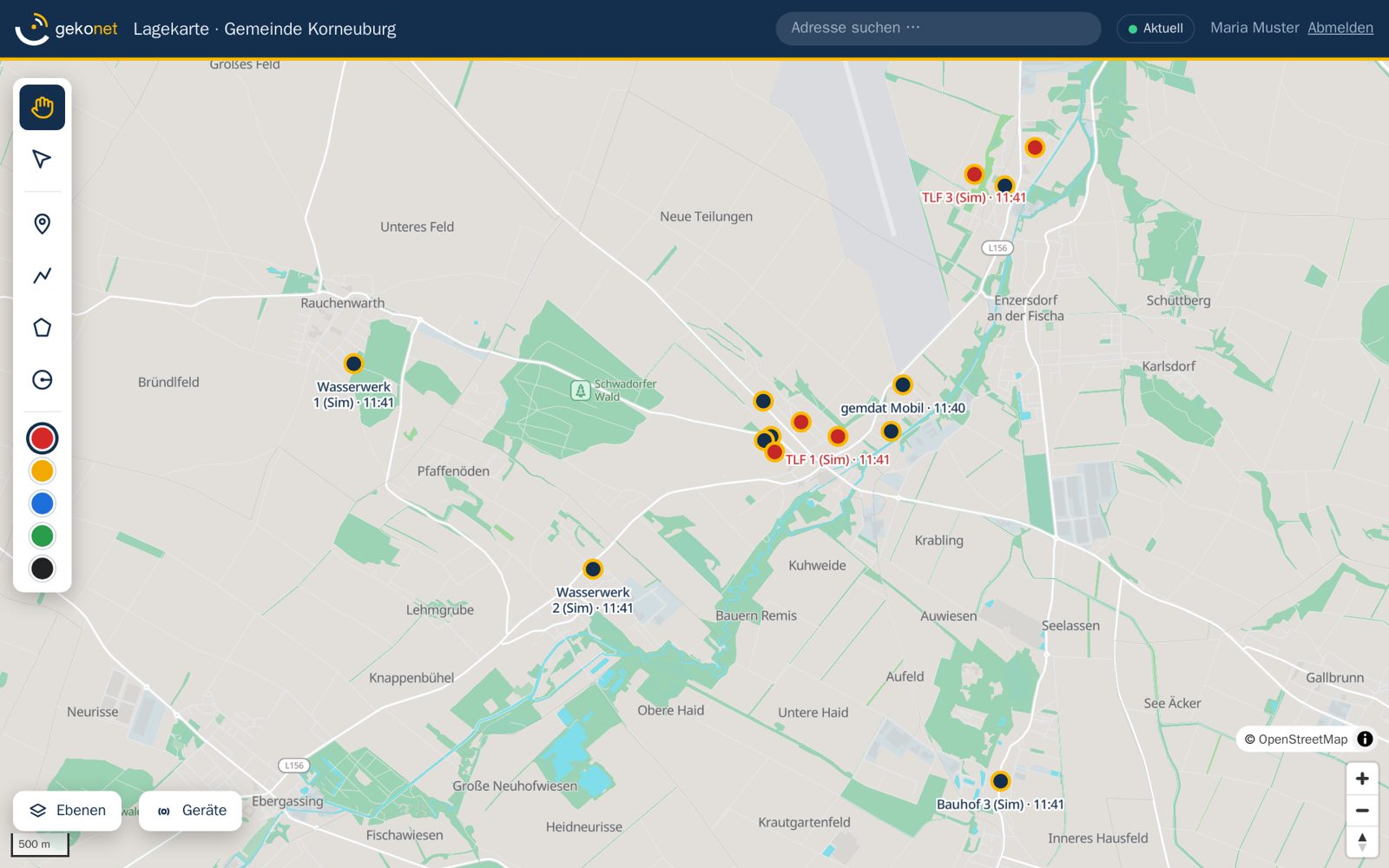This screenshot has width=1389, height=868.
Task: Select the gemdat Mobil device marker
Action: click(903, 385)
